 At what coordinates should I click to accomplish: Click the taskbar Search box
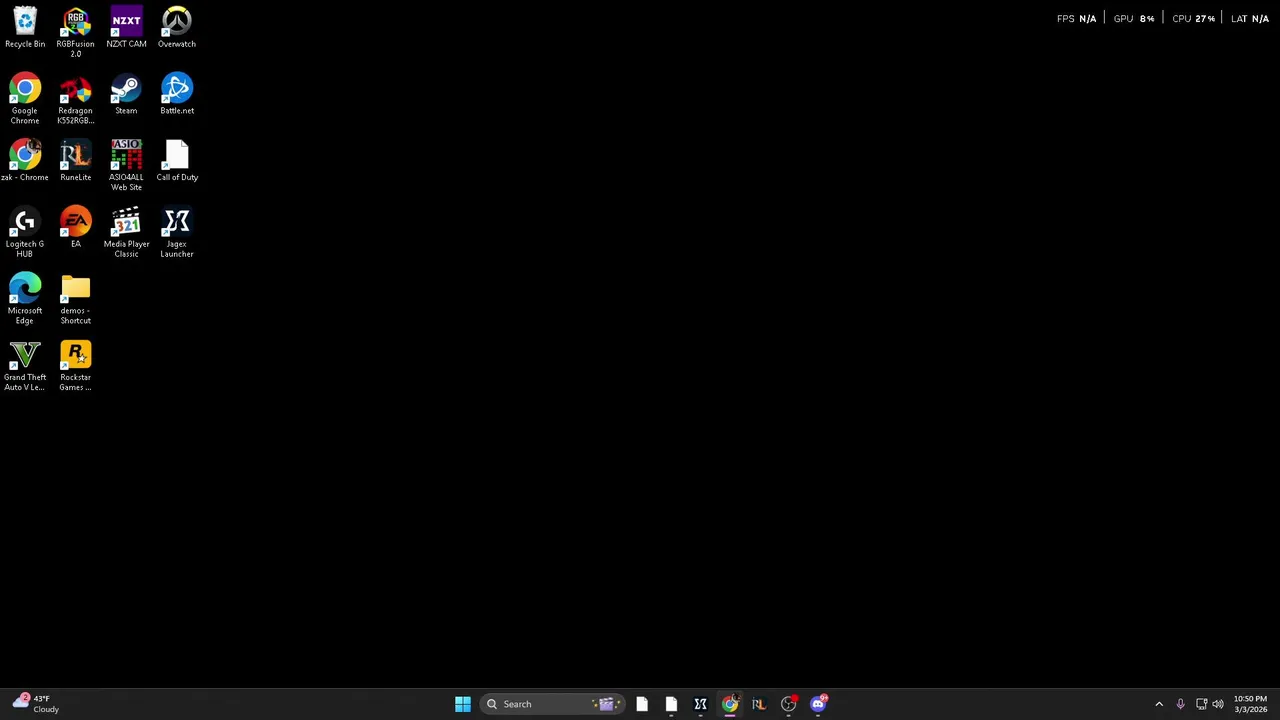click(553, 704)
